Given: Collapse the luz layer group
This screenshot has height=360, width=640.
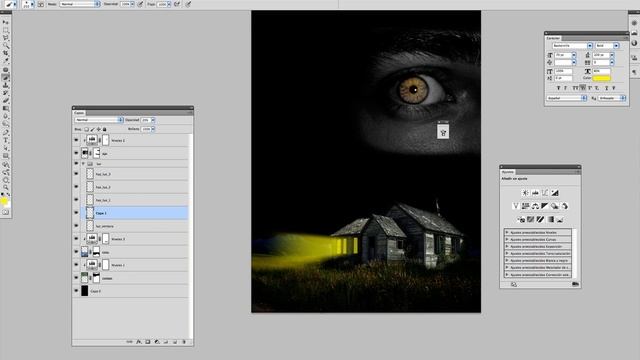Looking at the screenshot, I should click(84, 164).
